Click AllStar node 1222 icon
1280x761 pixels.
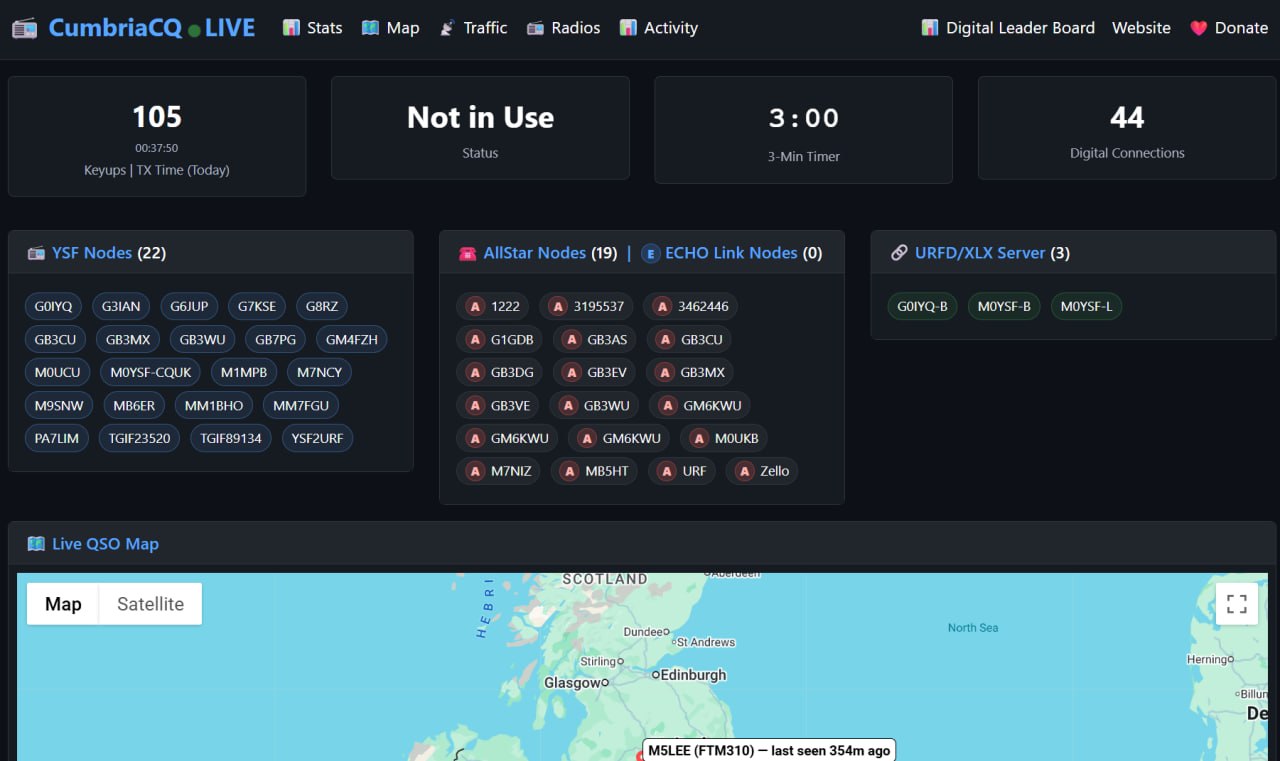[x=476, y=307]
